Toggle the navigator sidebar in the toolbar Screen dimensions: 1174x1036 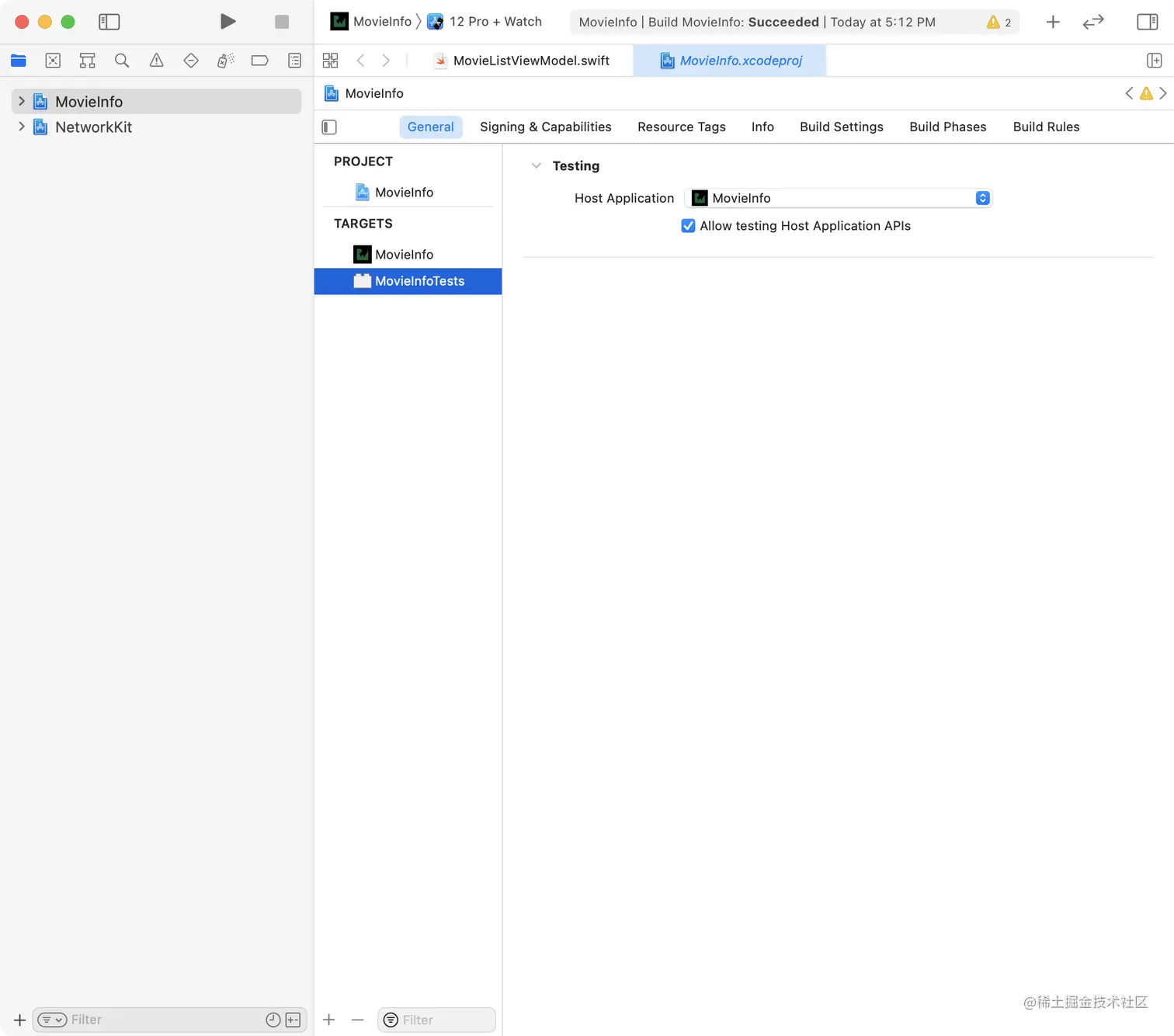tap(109, 22)
